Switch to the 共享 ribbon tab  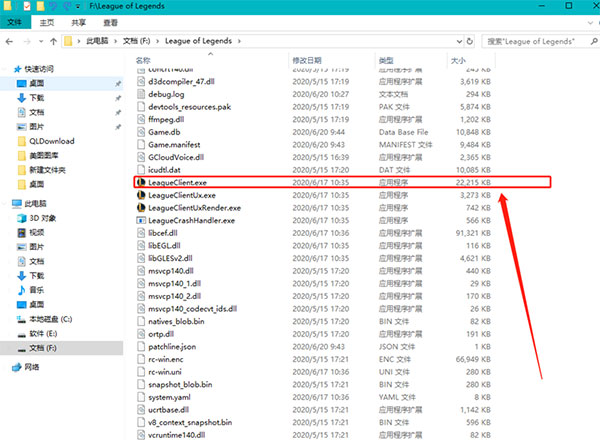78,23
